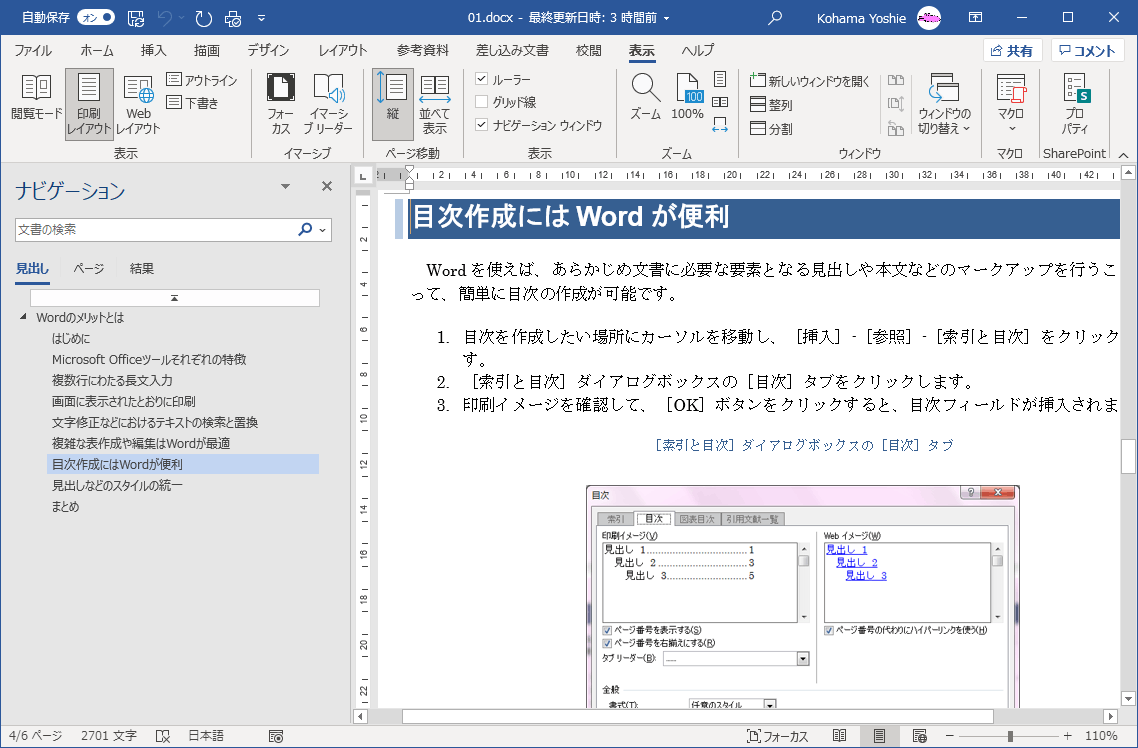Image resolution: width=1138 pixels, height=748 pixels.
Task: Click the 文書の検索 search field
Action: [x=155, y=230]
